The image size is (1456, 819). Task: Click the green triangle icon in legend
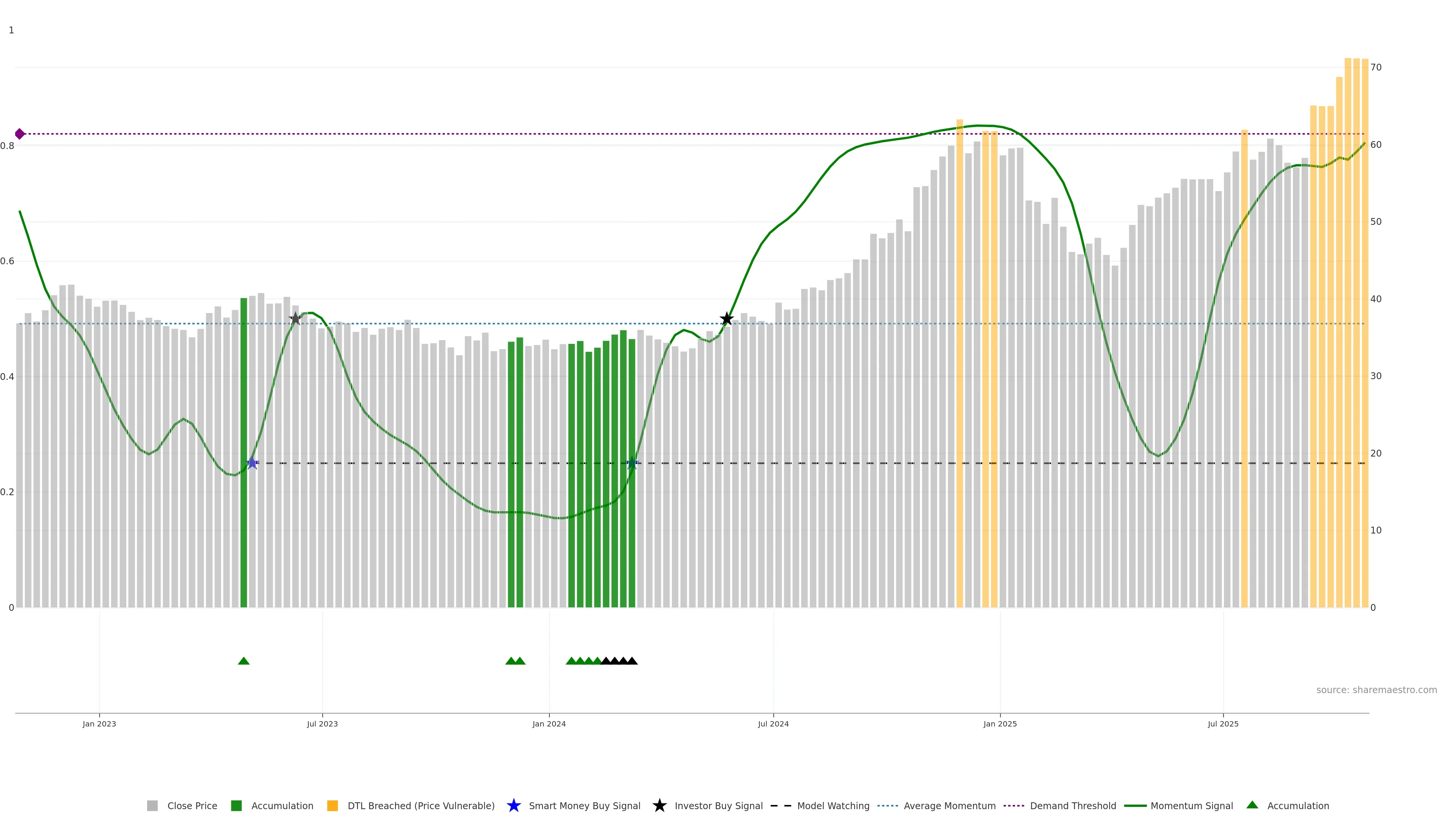point(1252,805)
